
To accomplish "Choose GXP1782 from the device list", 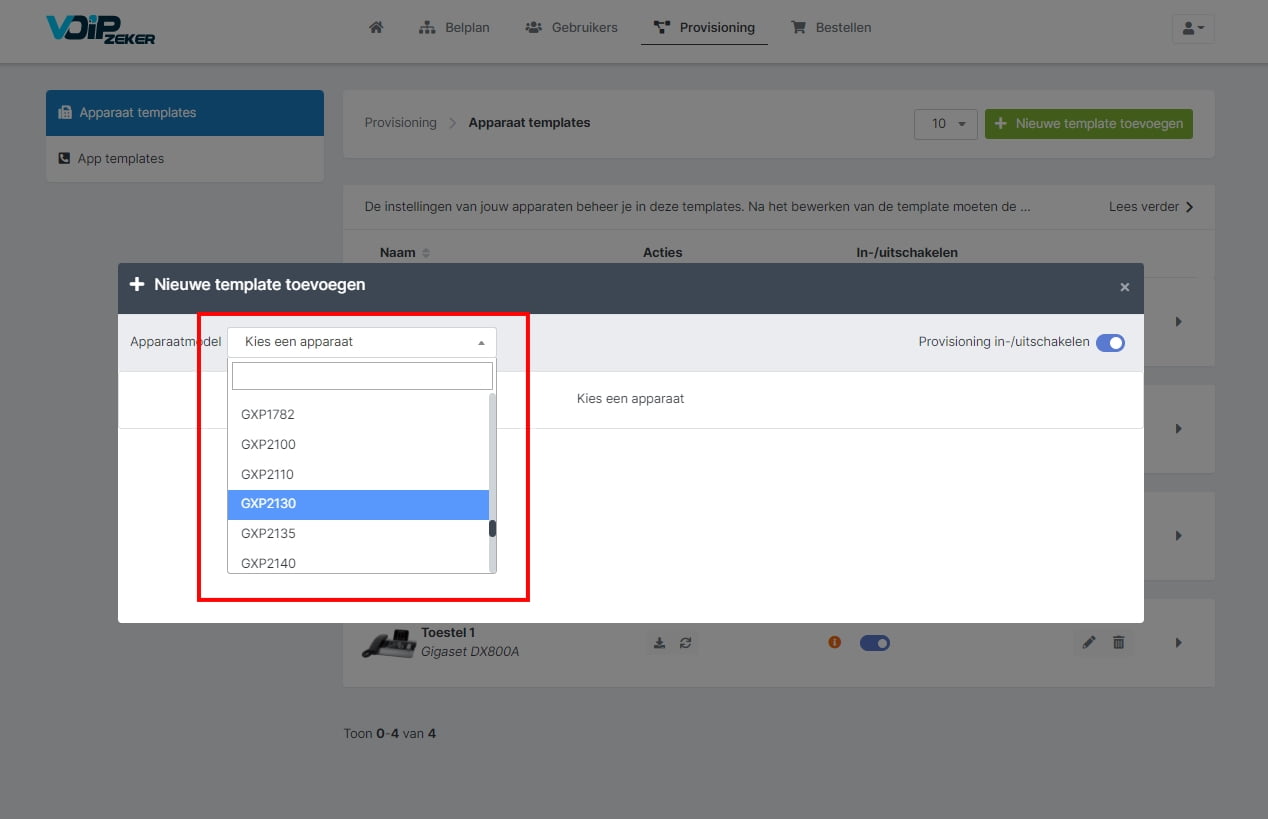I will click(x=358, y=414).
